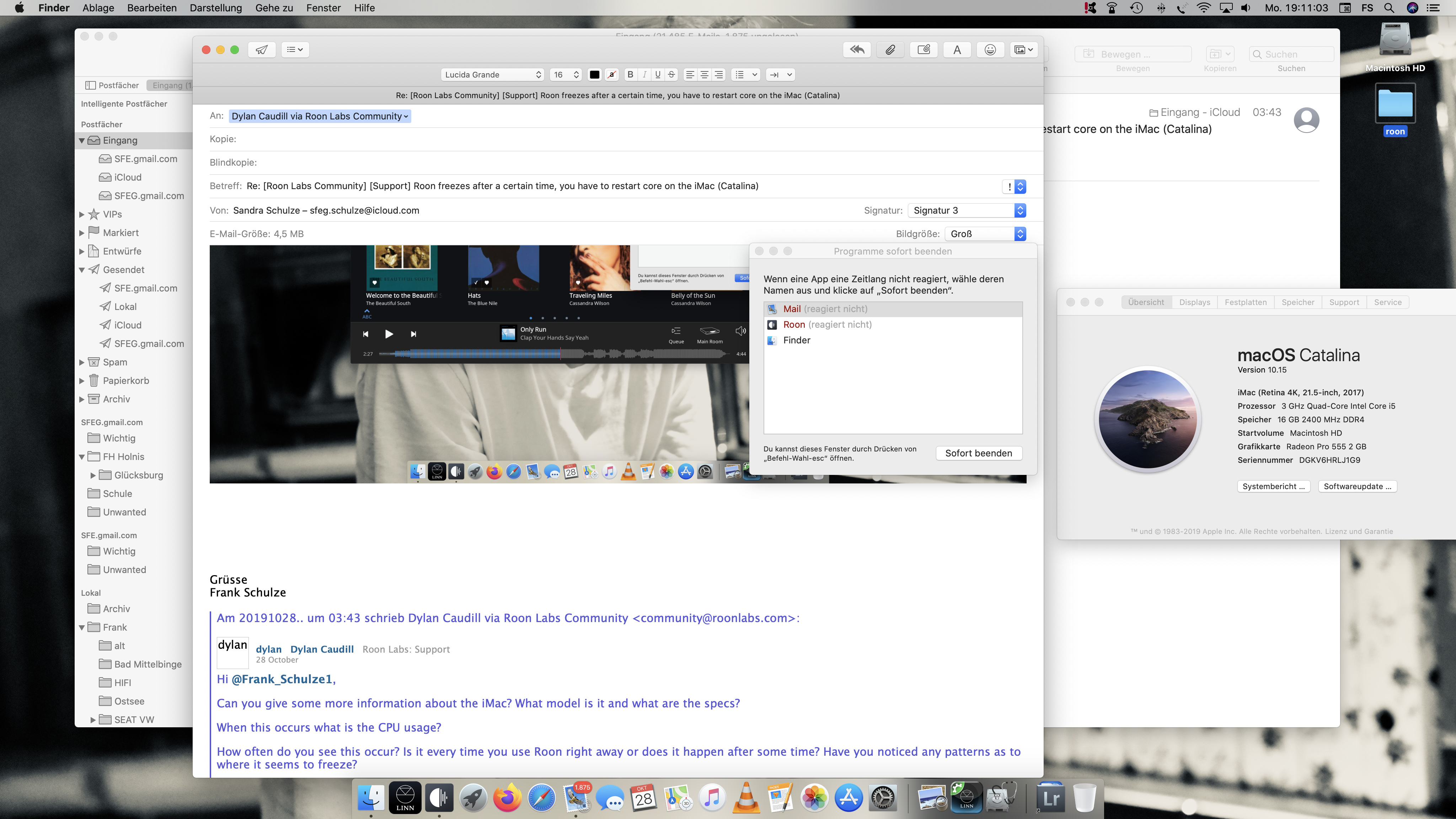Open System Preferences from the Dock
Viewport: 1456px width, 819px height.
(883, 798)
